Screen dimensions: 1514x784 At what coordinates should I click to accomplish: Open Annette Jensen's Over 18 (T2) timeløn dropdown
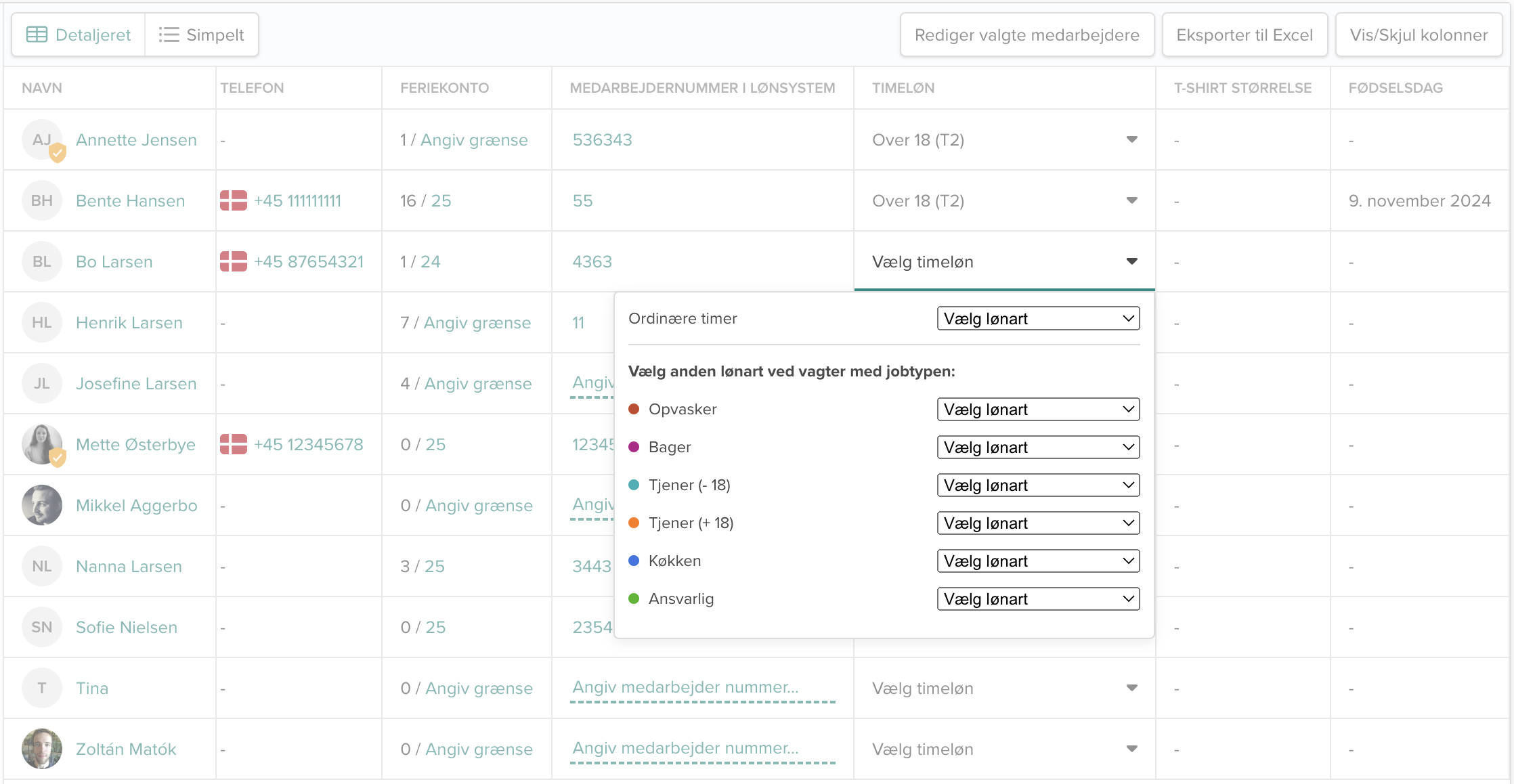coord(1004,139)
